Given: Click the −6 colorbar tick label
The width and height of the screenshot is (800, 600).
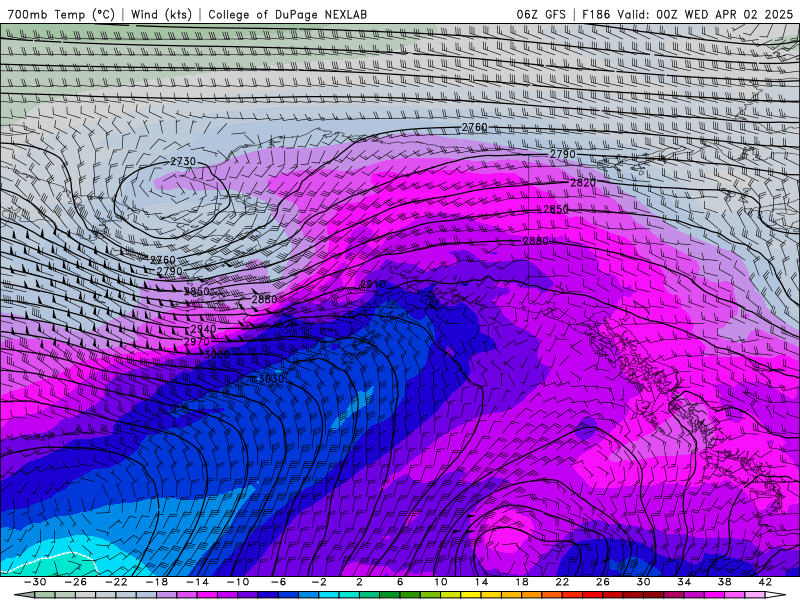Looking at the screenshot, I should tap(278, 582).
